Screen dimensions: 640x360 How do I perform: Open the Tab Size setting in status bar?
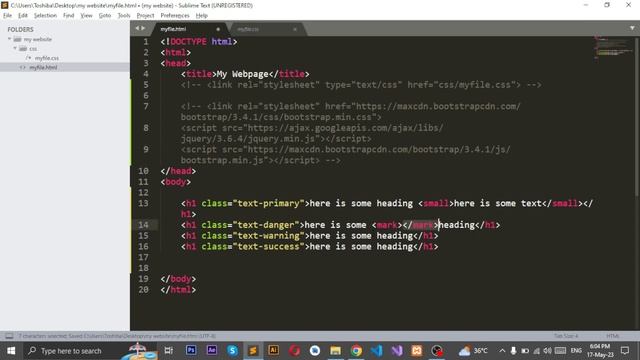pyautogui.click(x=566, y=336)
